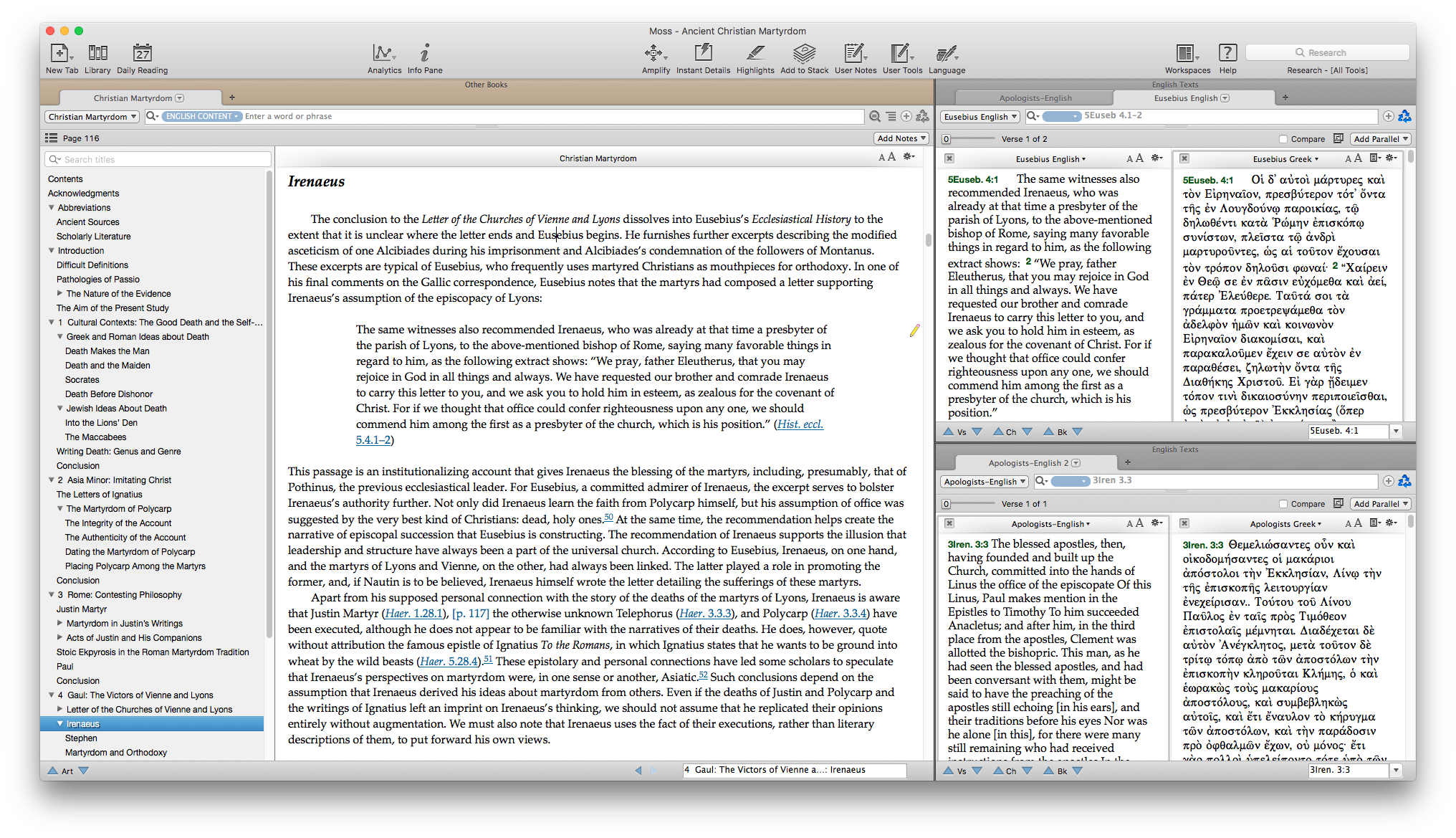Go to next article in Christian Martyrdom
The height and width of the screenshot is (838, 1456).
(84, 771)
